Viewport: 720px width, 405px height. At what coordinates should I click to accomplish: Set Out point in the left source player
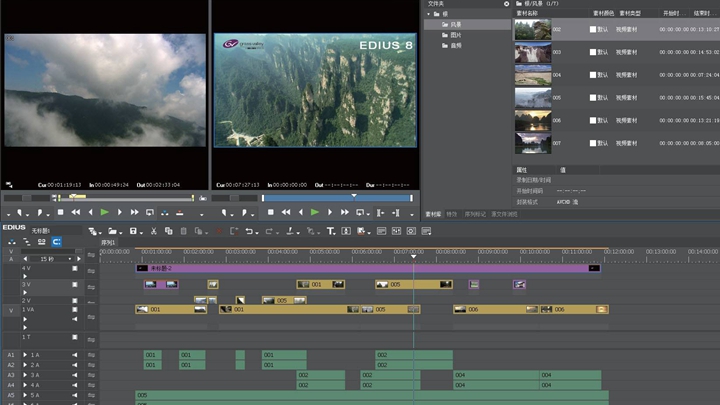pos(39,212)
